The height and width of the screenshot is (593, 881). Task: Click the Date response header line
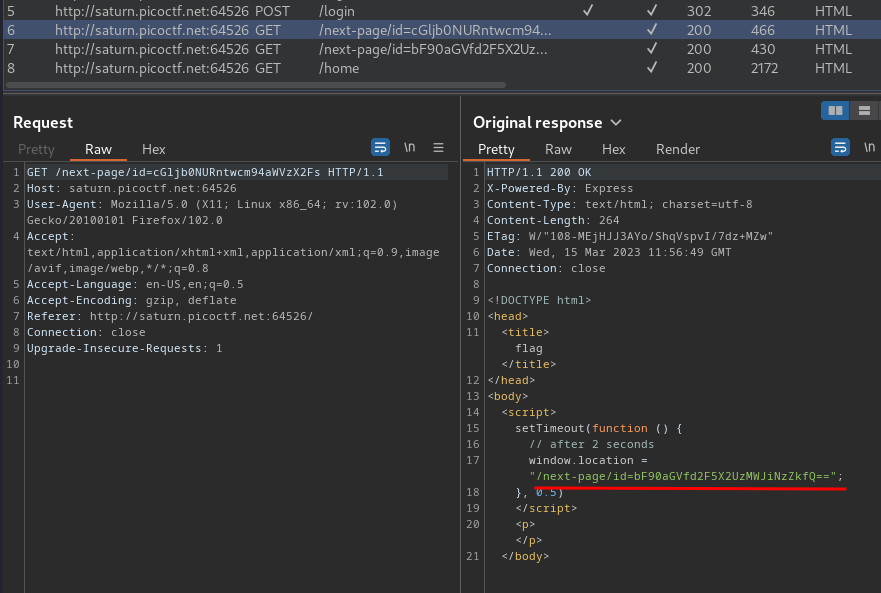pyautogui.click(x=609, y=252)
